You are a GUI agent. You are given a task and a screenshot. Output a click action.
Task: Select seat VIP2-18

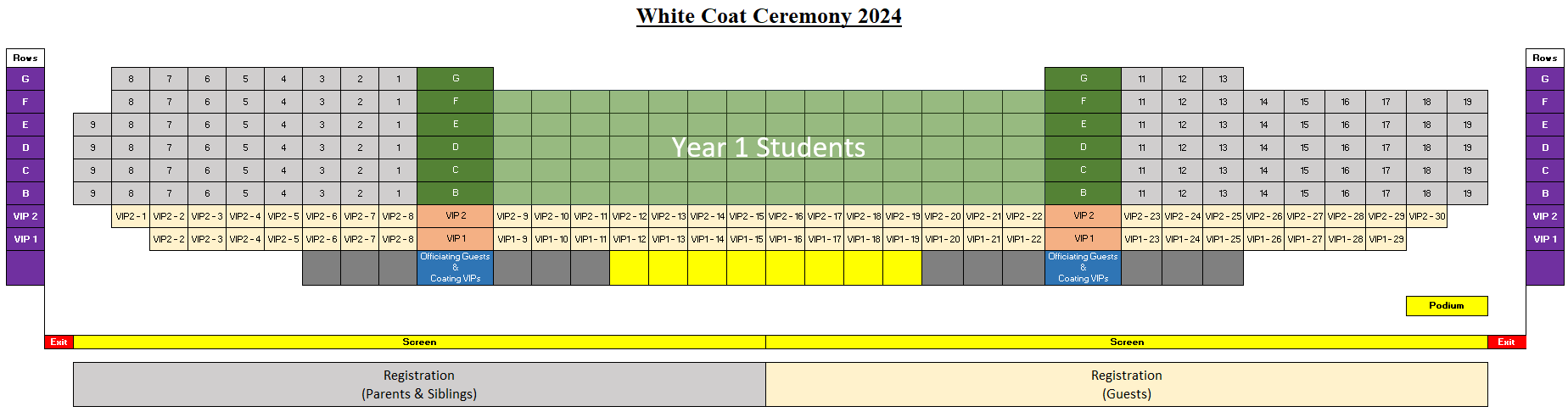864,216
